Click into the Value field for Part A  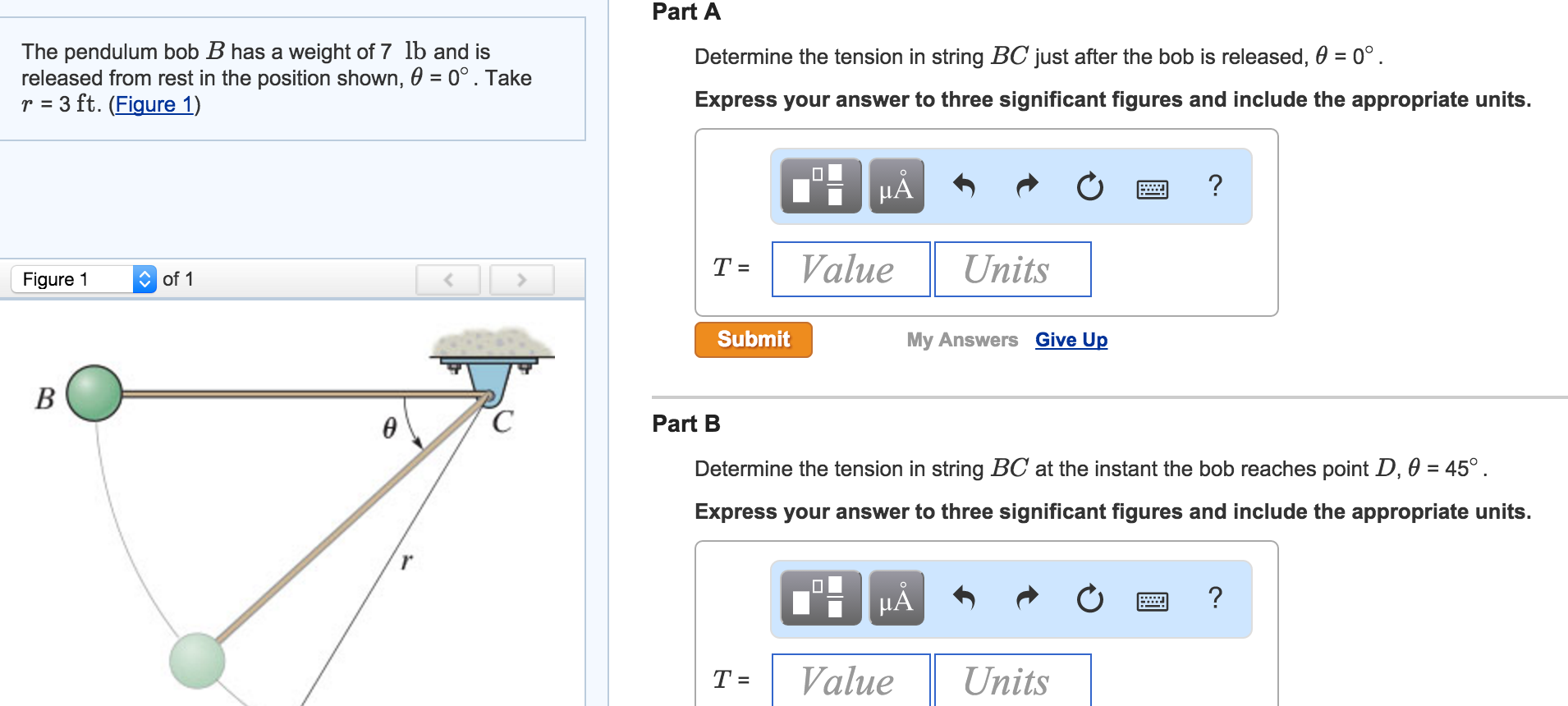tap(850, 269)
